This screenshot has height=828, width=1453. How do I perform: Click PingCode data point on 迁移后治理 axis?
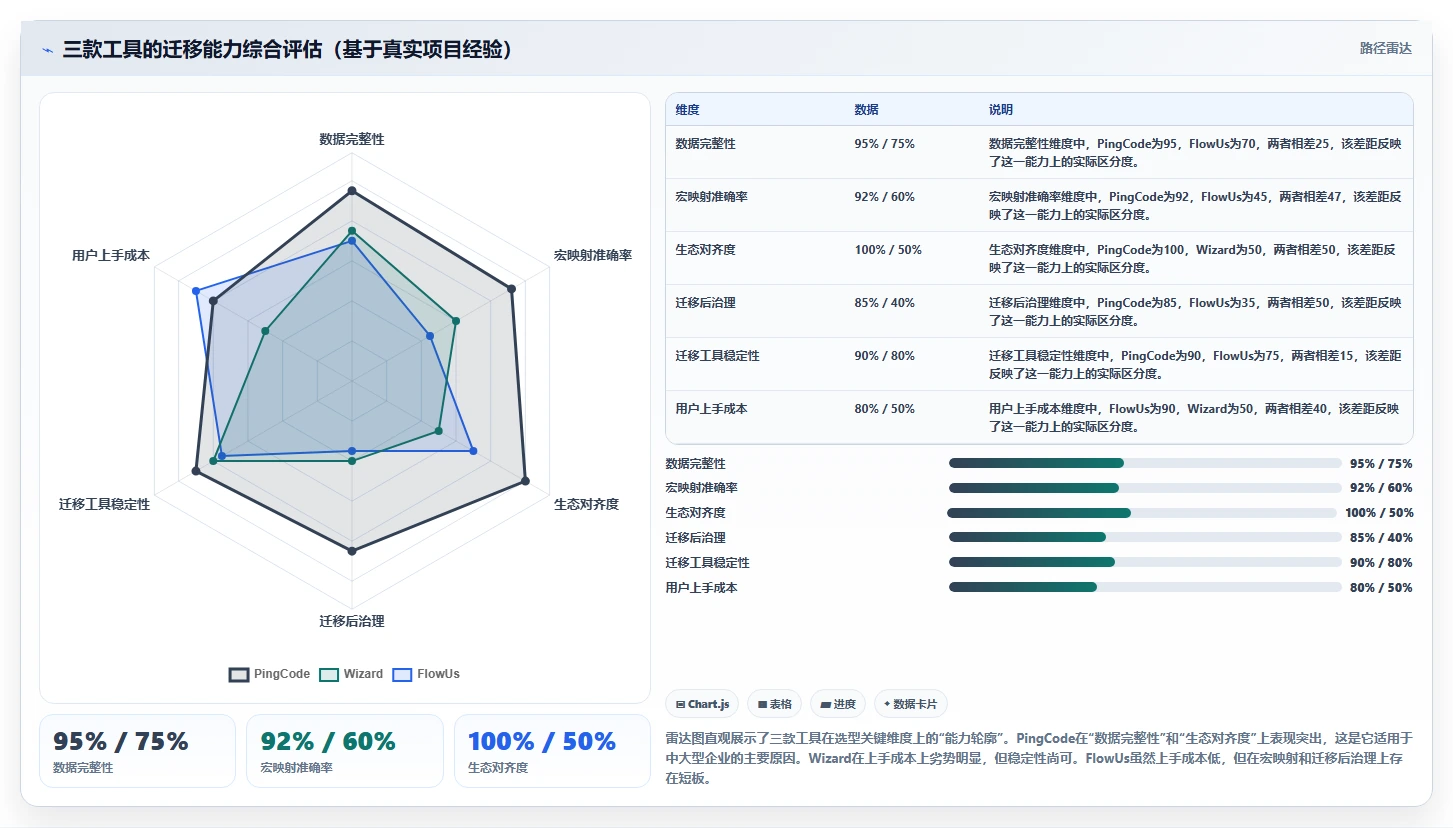352,551
